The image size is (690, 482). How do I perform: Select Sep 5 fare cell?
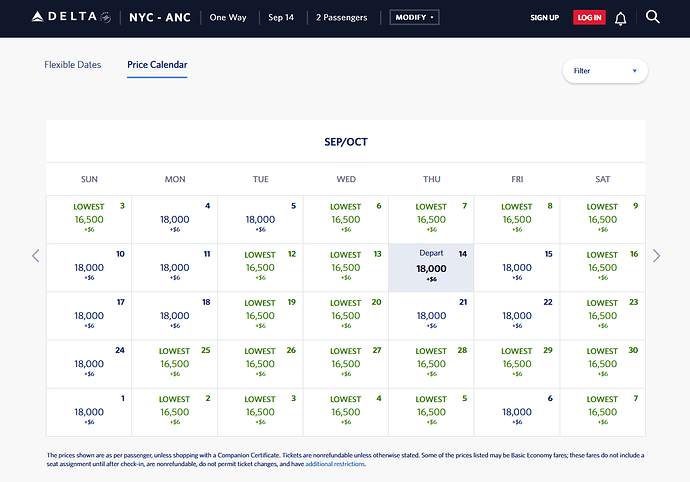[x=260, y=219]
